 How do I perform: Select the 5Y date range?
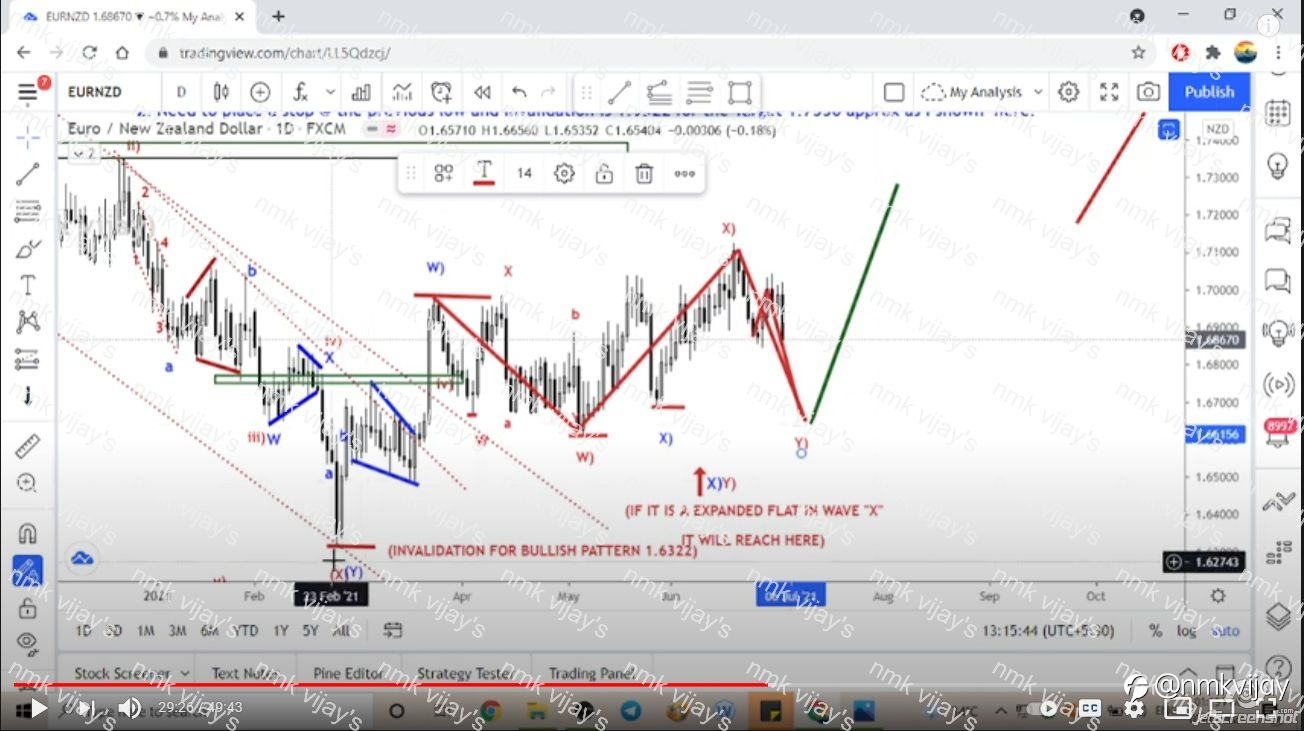[x=311, y=631]
